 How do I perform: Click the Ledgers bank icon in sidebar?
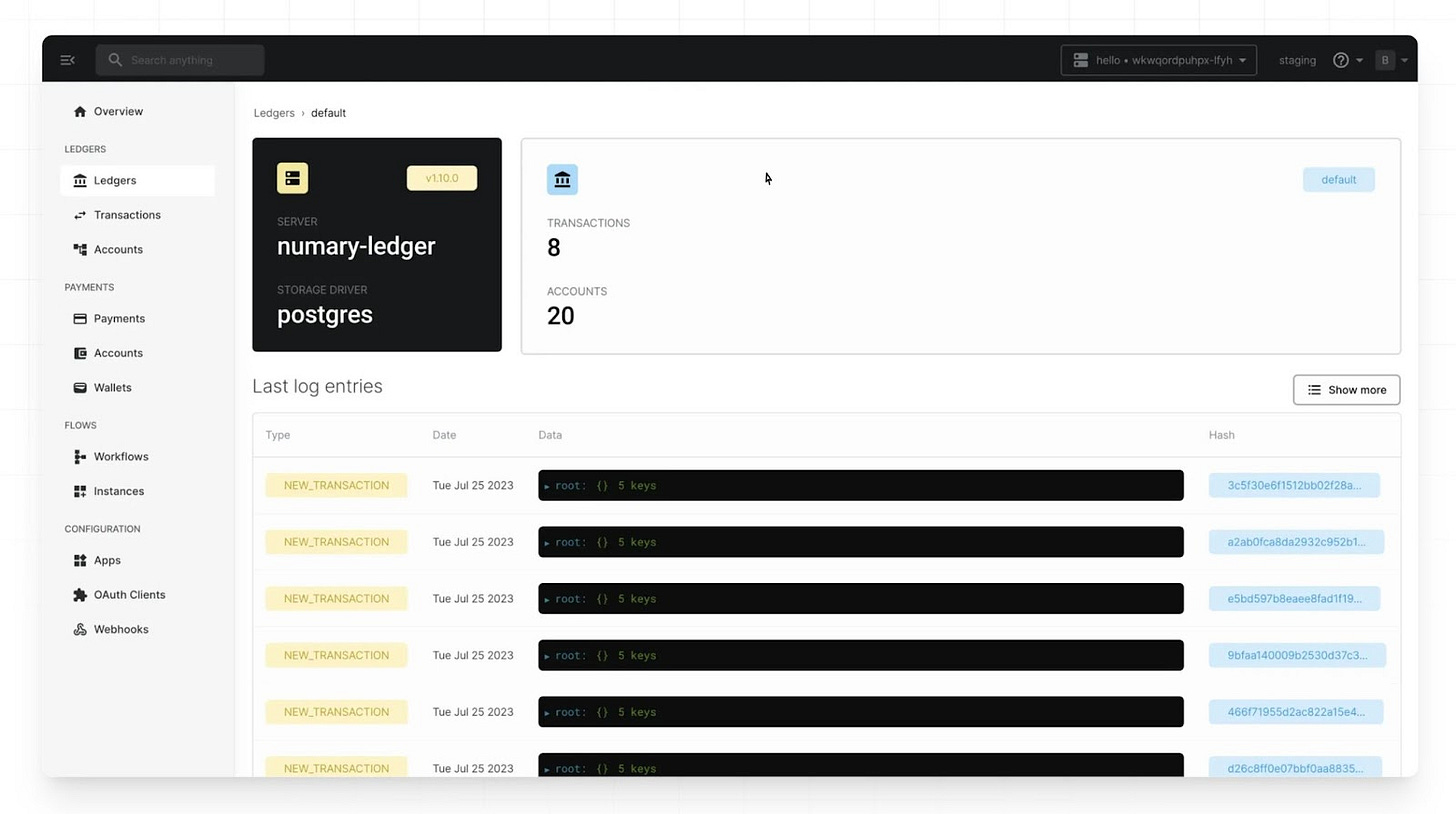(80, 181)
